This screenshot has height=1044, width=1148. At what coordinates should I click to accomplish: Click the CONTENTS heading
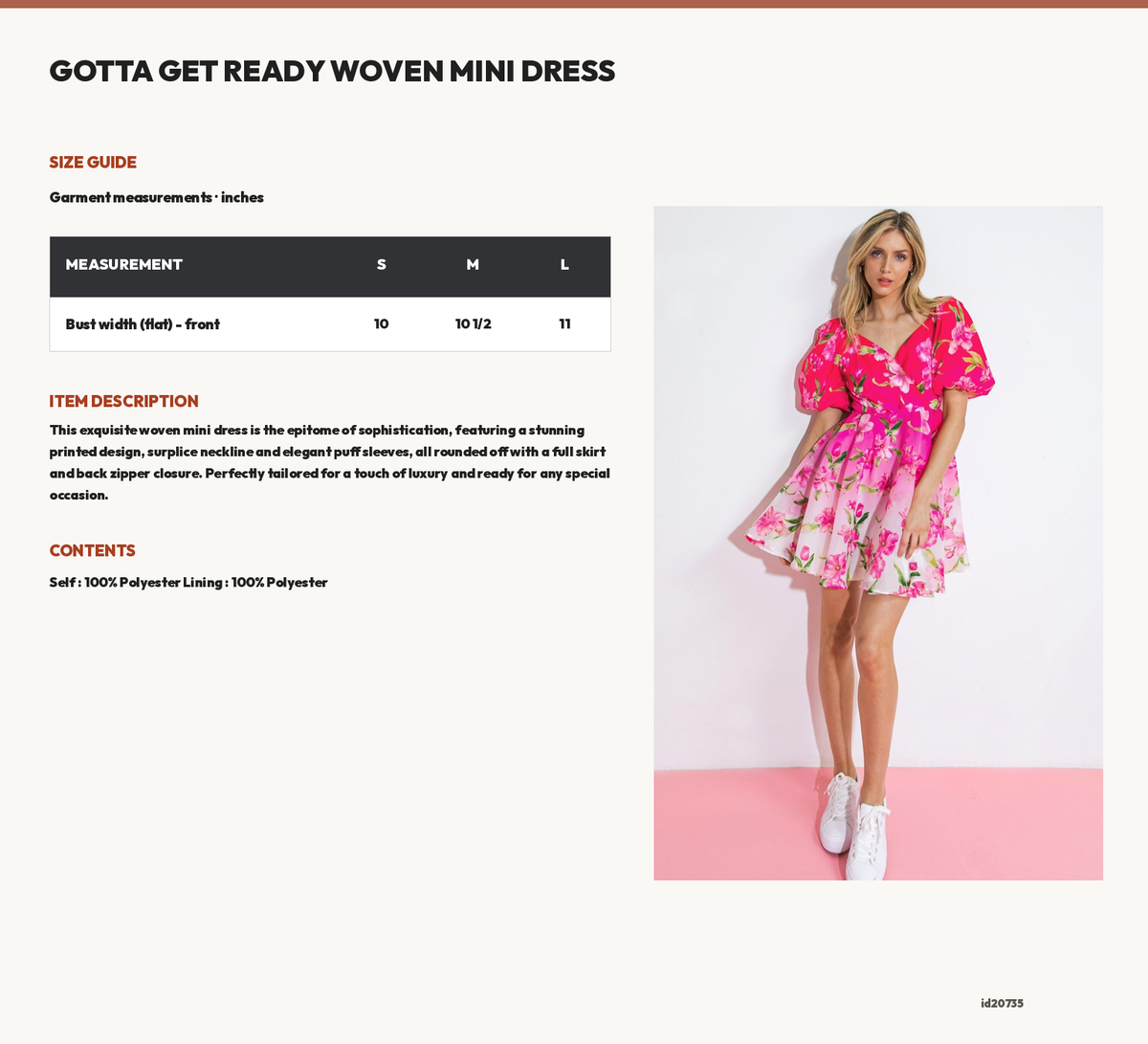[x=93, y=550]
